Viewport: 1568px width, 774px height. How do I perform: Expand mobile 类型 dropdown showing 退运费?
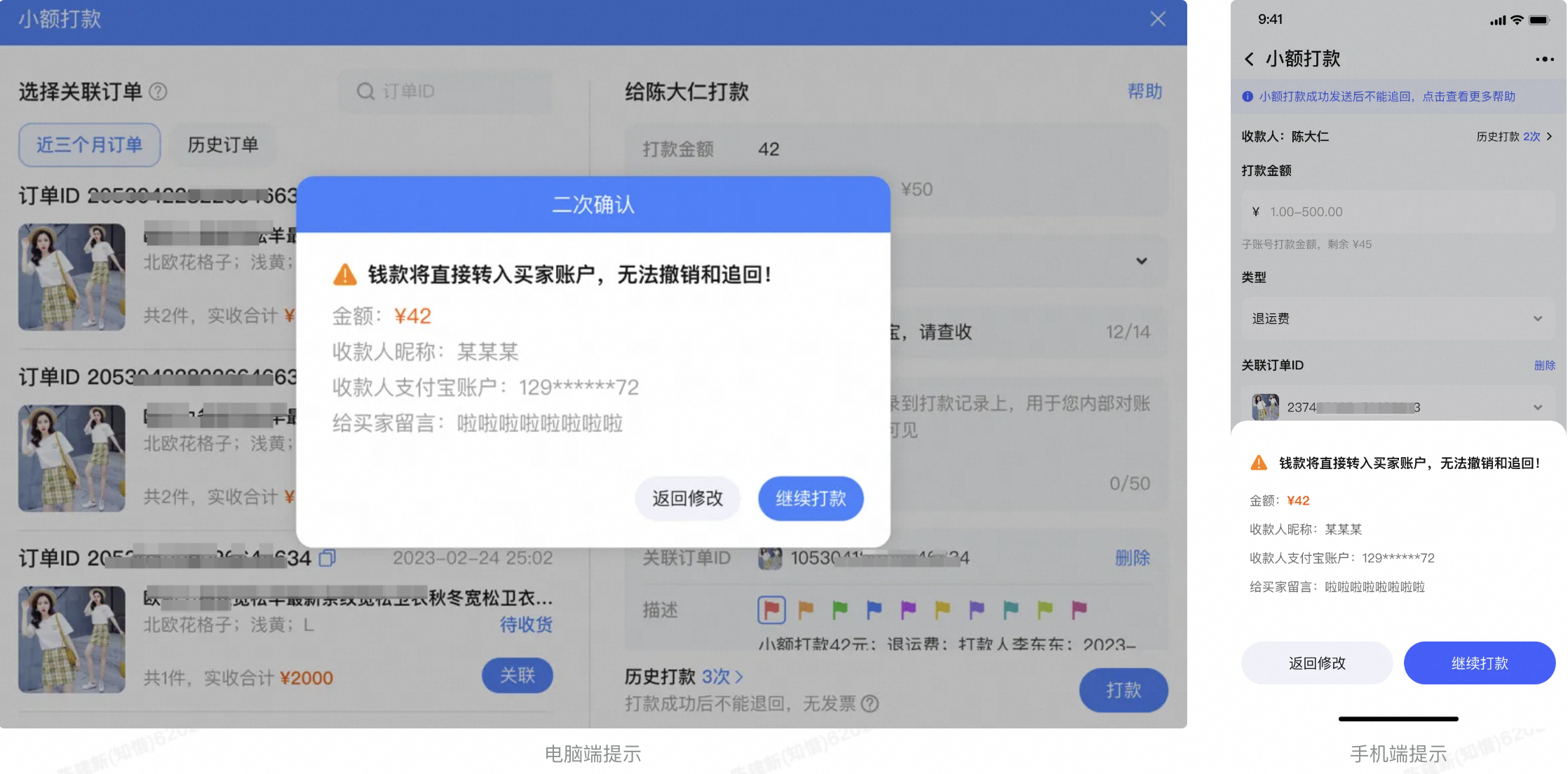pos(1398,319)
